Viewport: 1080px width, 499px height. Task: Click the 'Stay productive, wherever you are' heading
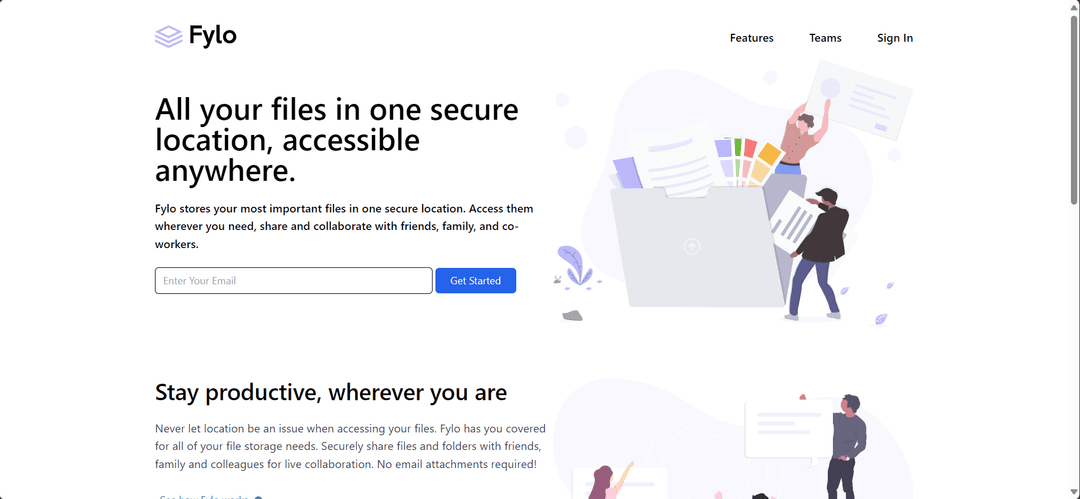(331, 392)
